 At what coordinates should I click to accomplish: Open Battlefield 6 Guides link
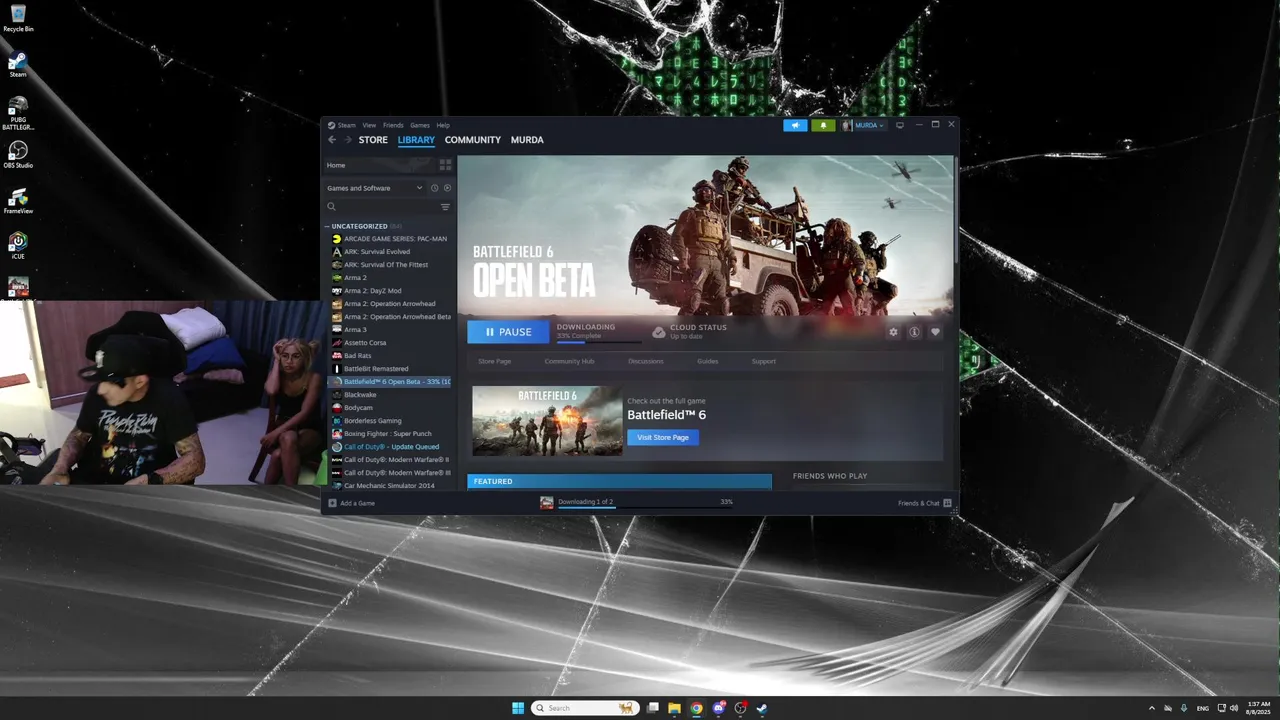click(708, 361)
